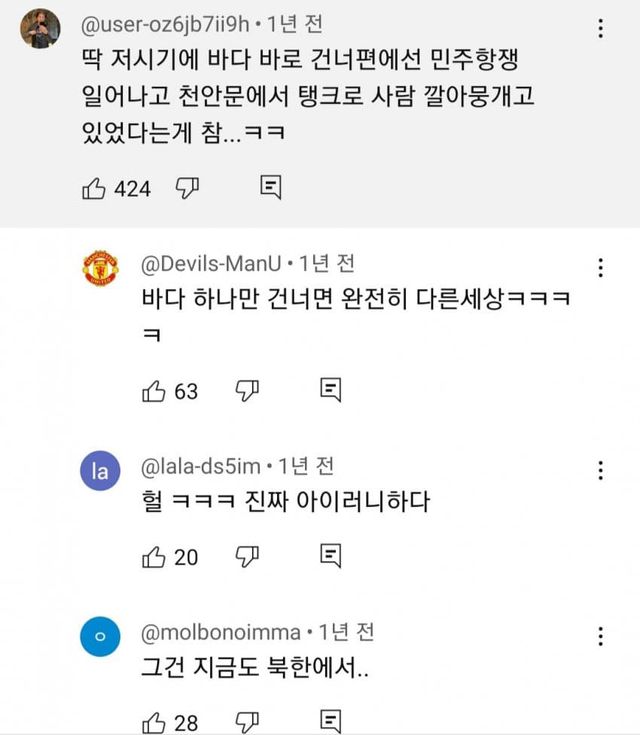Like the @lala-ds5im reply
640x735 pixels.
pos(154,556)
